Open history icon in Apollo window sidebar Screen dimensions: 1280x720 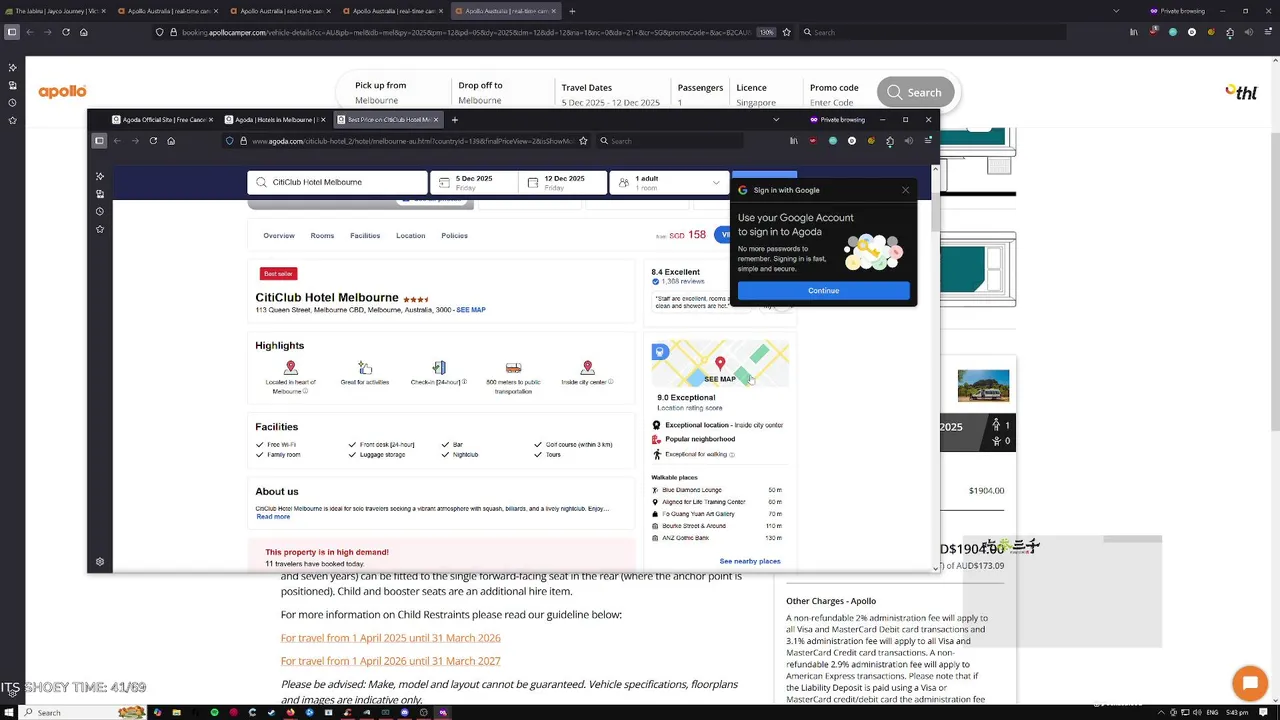[x=12, y=103]
